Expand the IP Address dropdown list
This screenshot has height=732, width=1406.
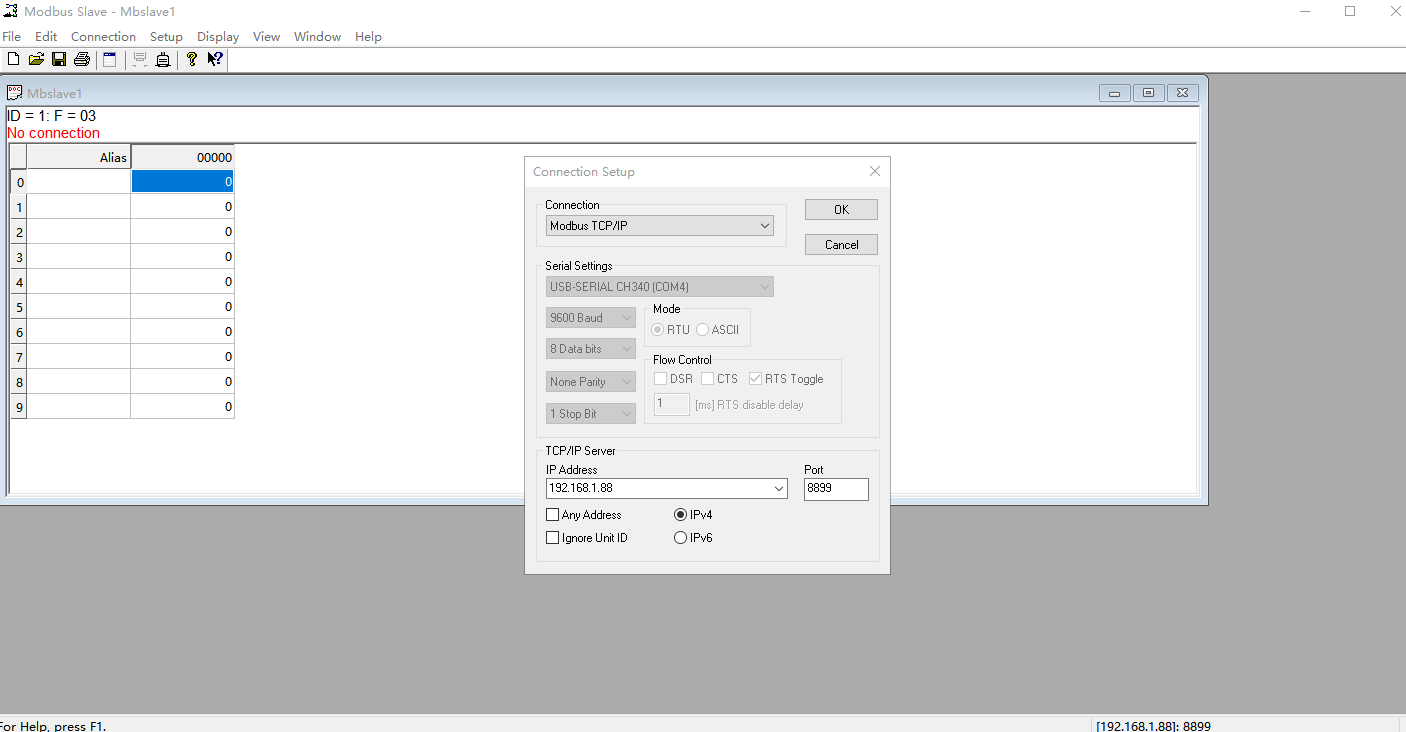click(779, 489)
